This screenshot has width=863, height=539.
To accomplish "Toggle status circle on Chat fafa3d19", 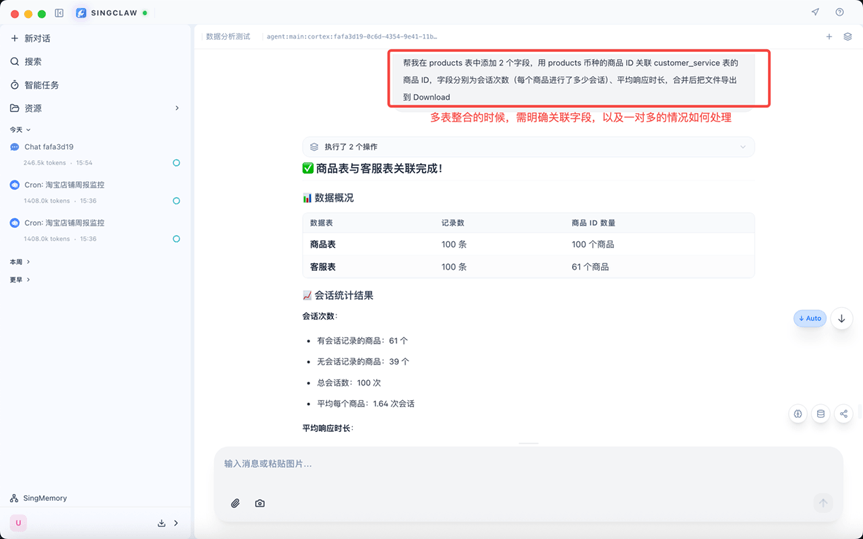I will (176, 163).
